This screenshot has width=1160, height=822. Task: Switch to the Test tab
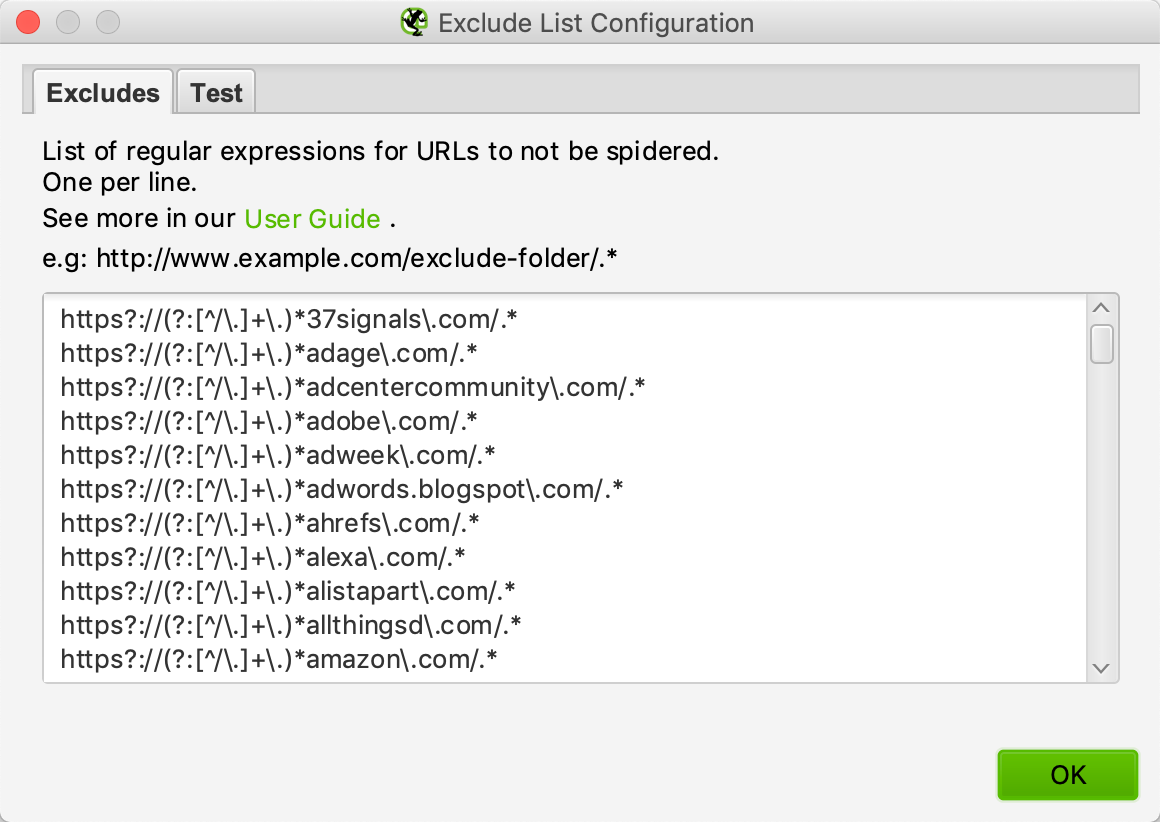[x=216, y=92]
